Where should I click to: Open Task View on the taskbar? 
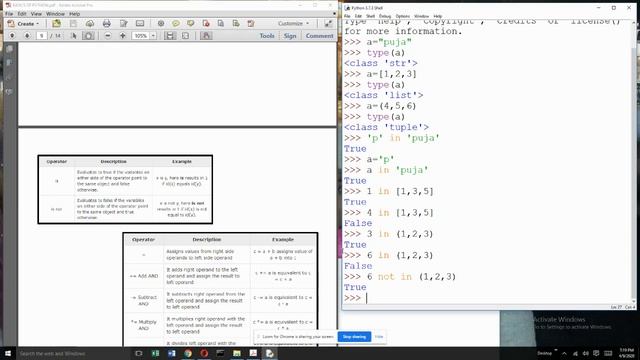coord(139,353)
